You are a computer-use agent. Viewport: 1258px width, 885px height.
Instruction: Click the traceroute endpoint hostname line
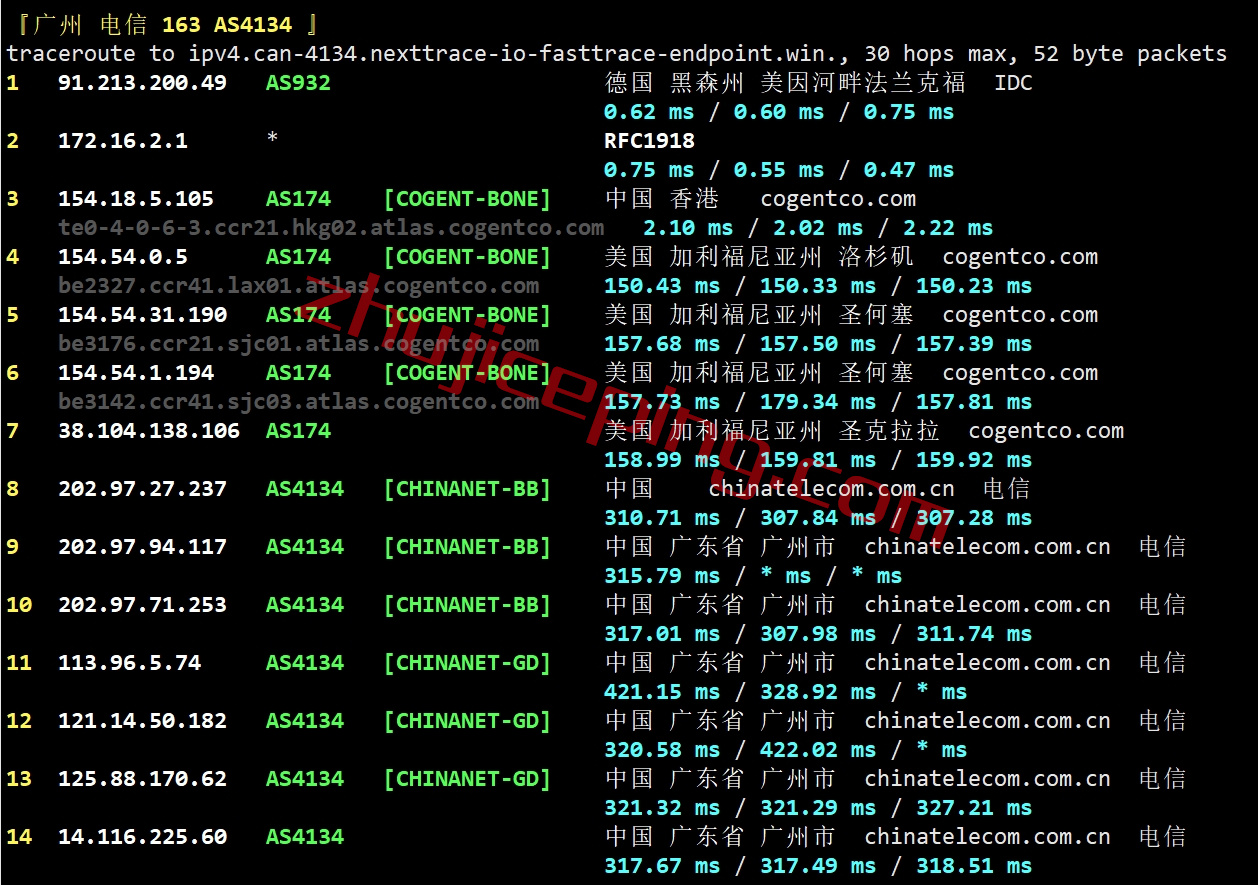[x=616, y=54]
